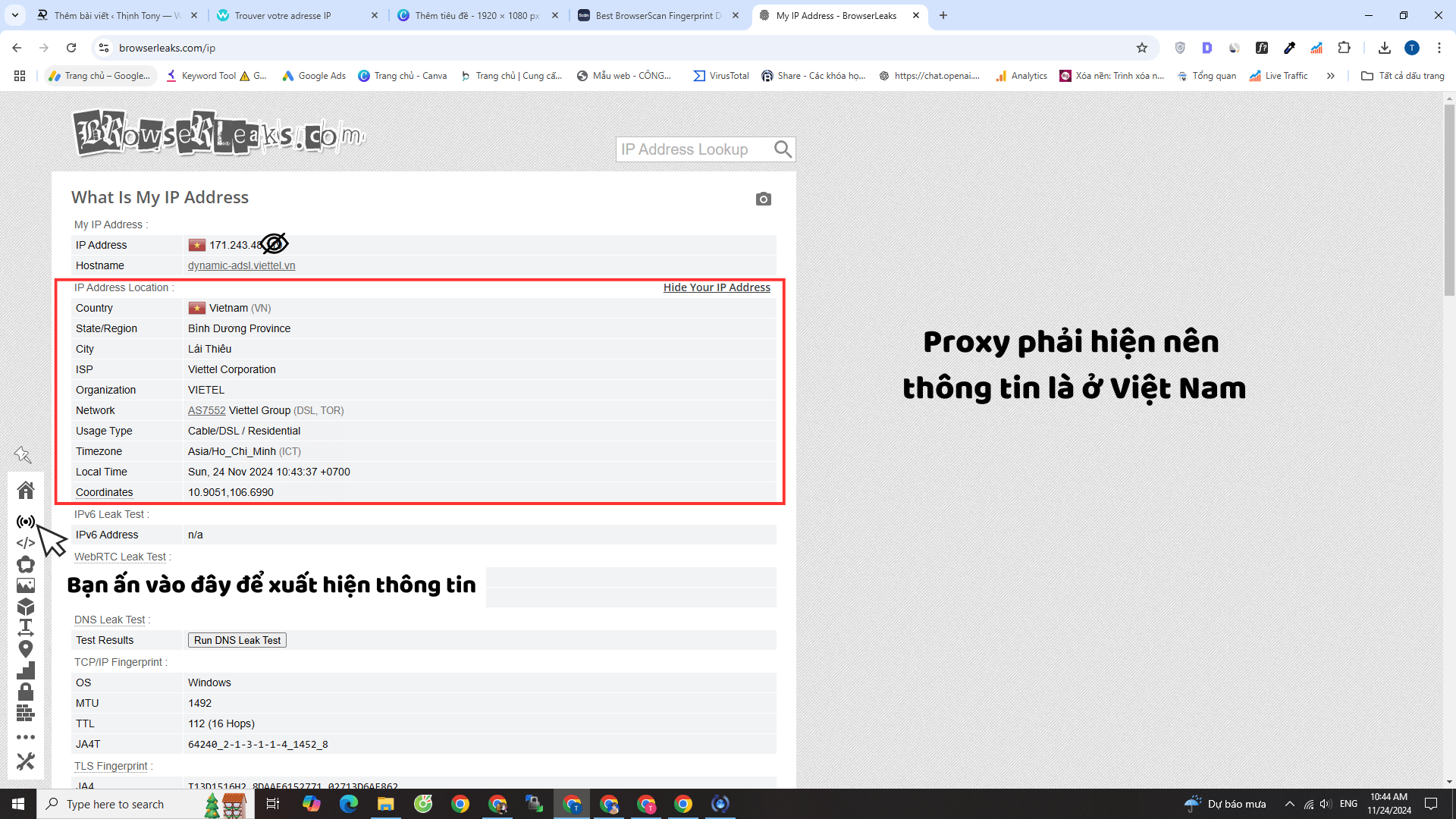Select the SSL/TLS padlock sidebar icon
Image resolution: width=1456 pixels, height=819 pixels.
coord(26,692)
